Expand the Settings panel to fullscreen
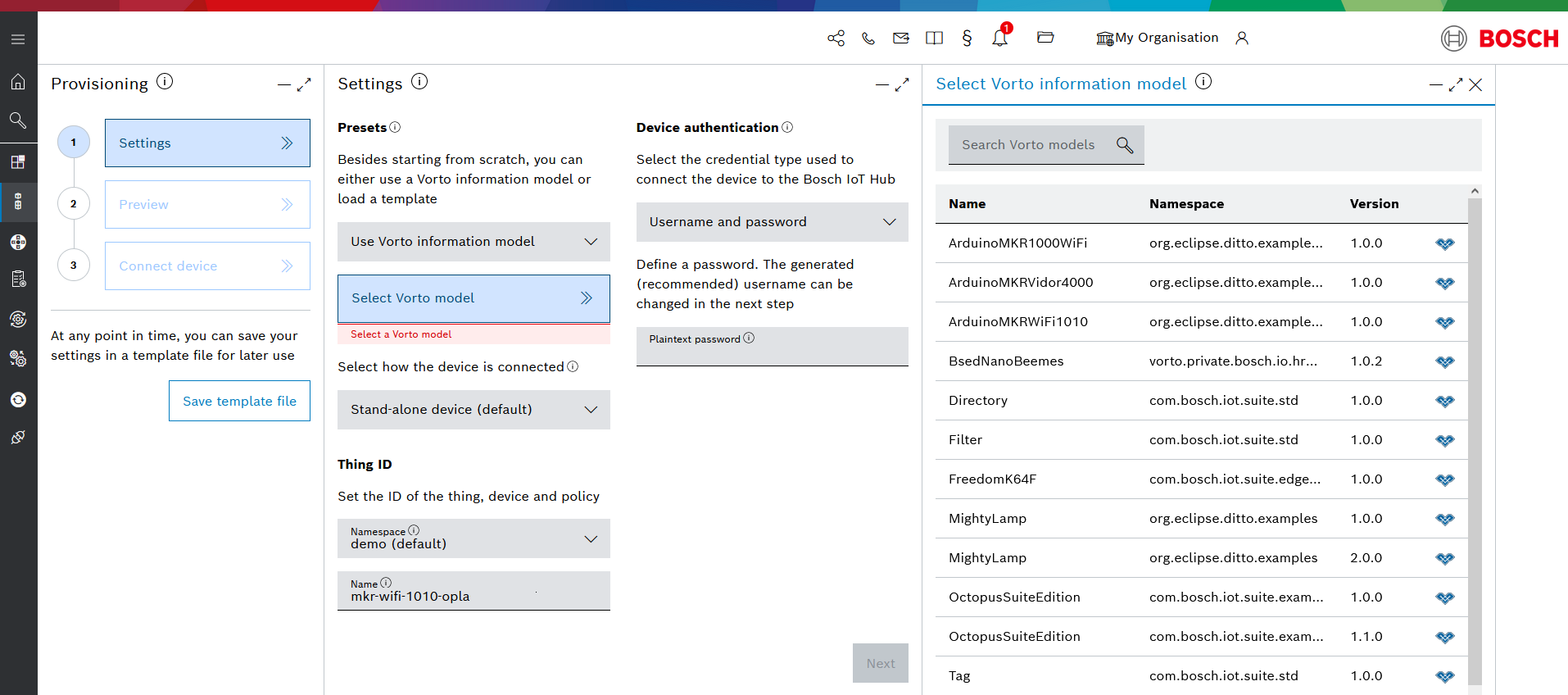Viewport: 1568px width, 695px height. click(x=902, y=84)
